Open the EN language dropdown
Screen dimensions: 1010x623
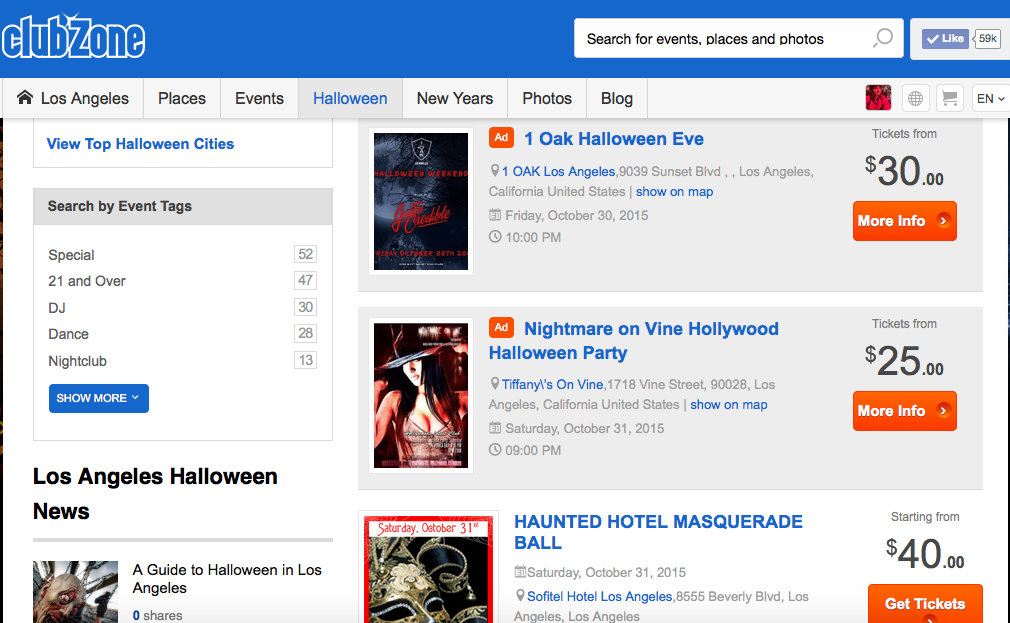(991, 99)
